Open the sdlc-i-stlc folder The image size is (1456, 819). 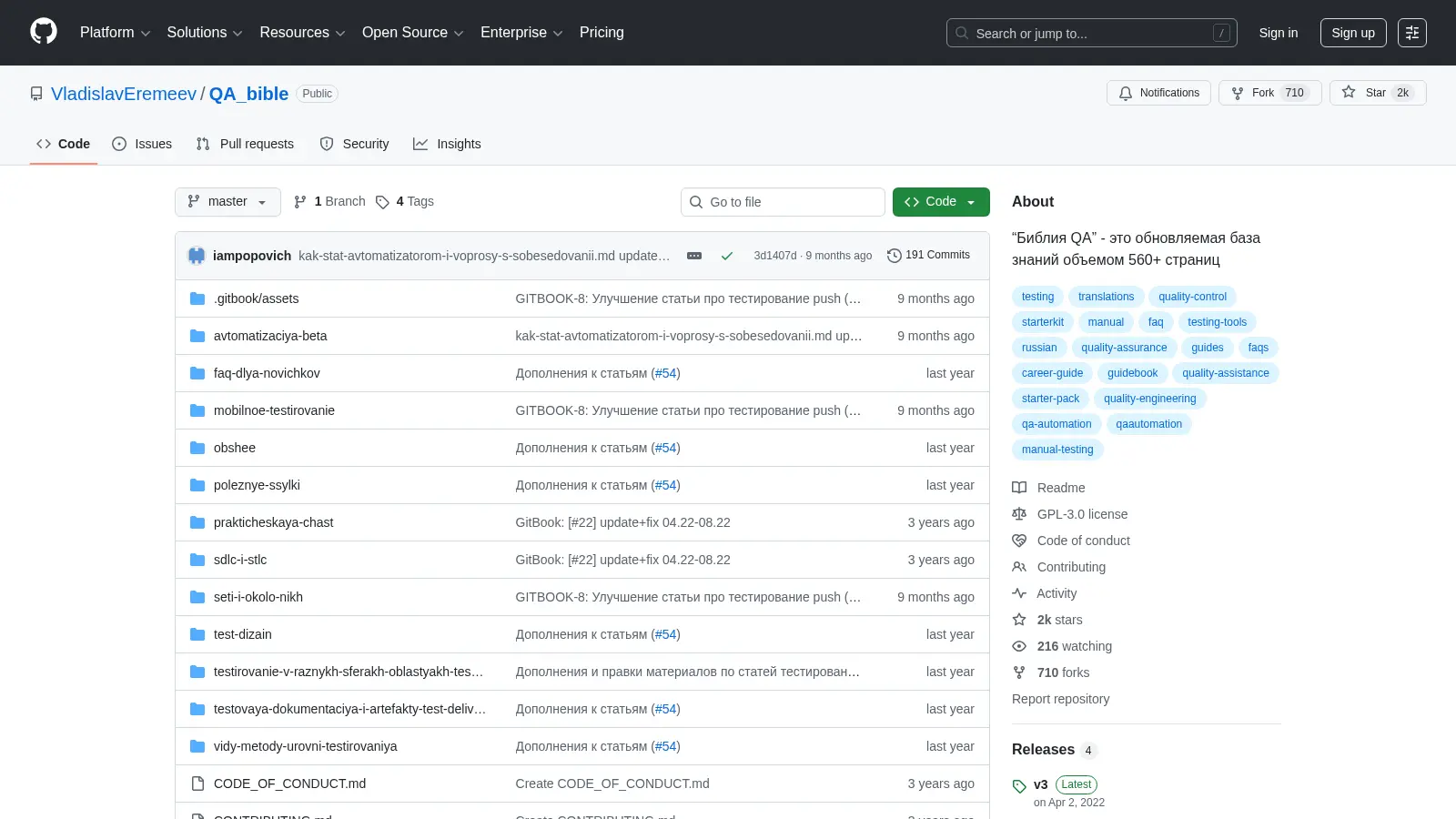[240, 560]
